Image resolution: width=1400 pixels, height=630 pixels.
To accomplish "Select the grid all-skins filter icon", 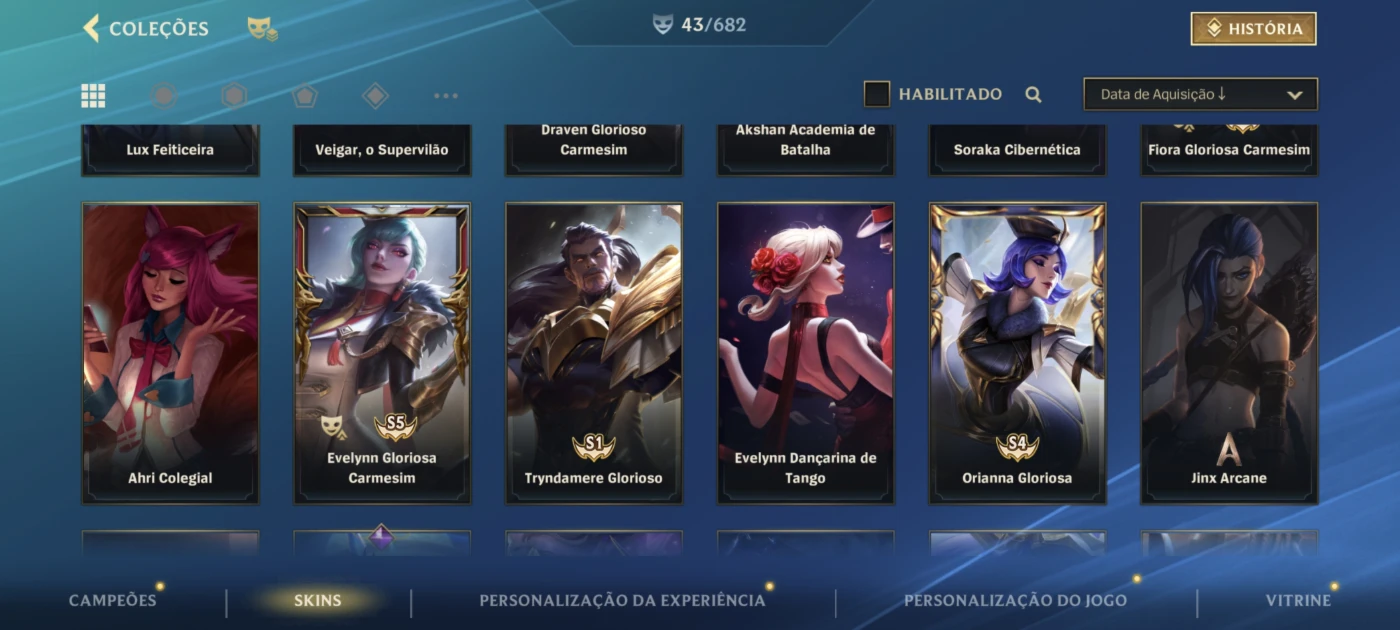I will [x=93, y=95].
